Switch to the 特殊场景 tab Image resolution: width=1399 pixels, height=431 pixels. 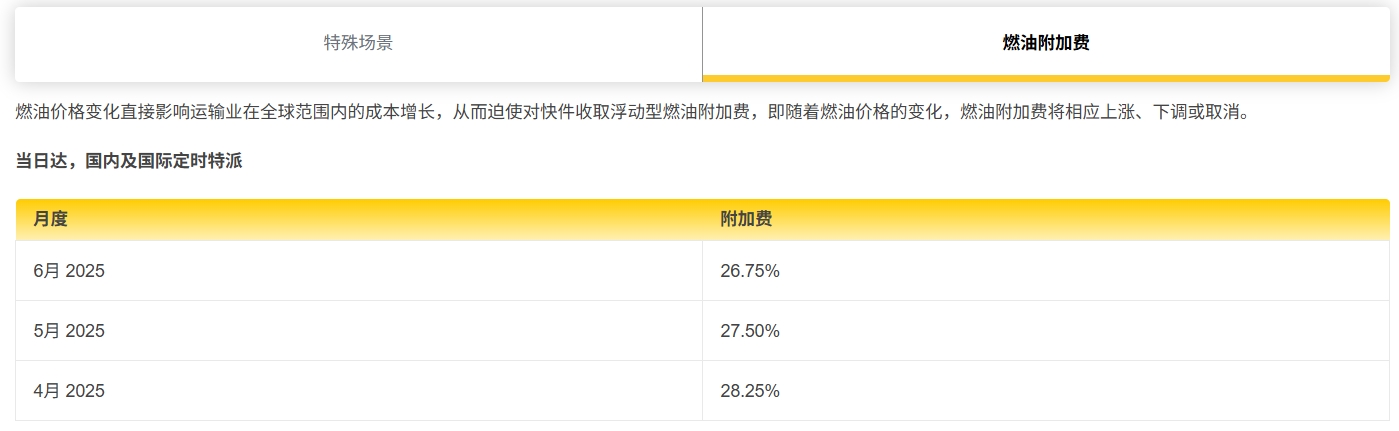pos(358,43)
